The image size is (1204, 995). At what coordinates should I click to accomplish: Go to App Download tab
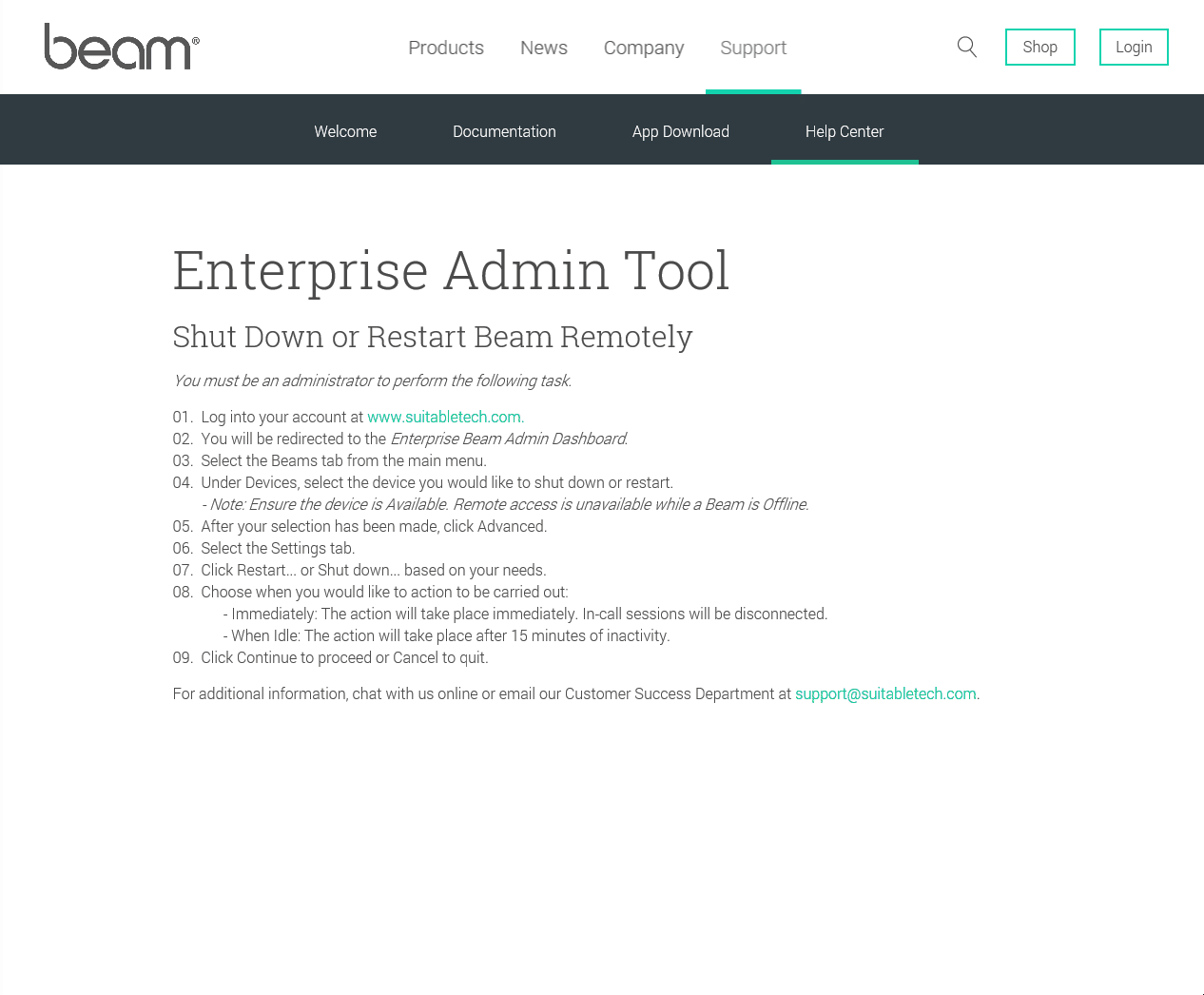pos(681,131)
